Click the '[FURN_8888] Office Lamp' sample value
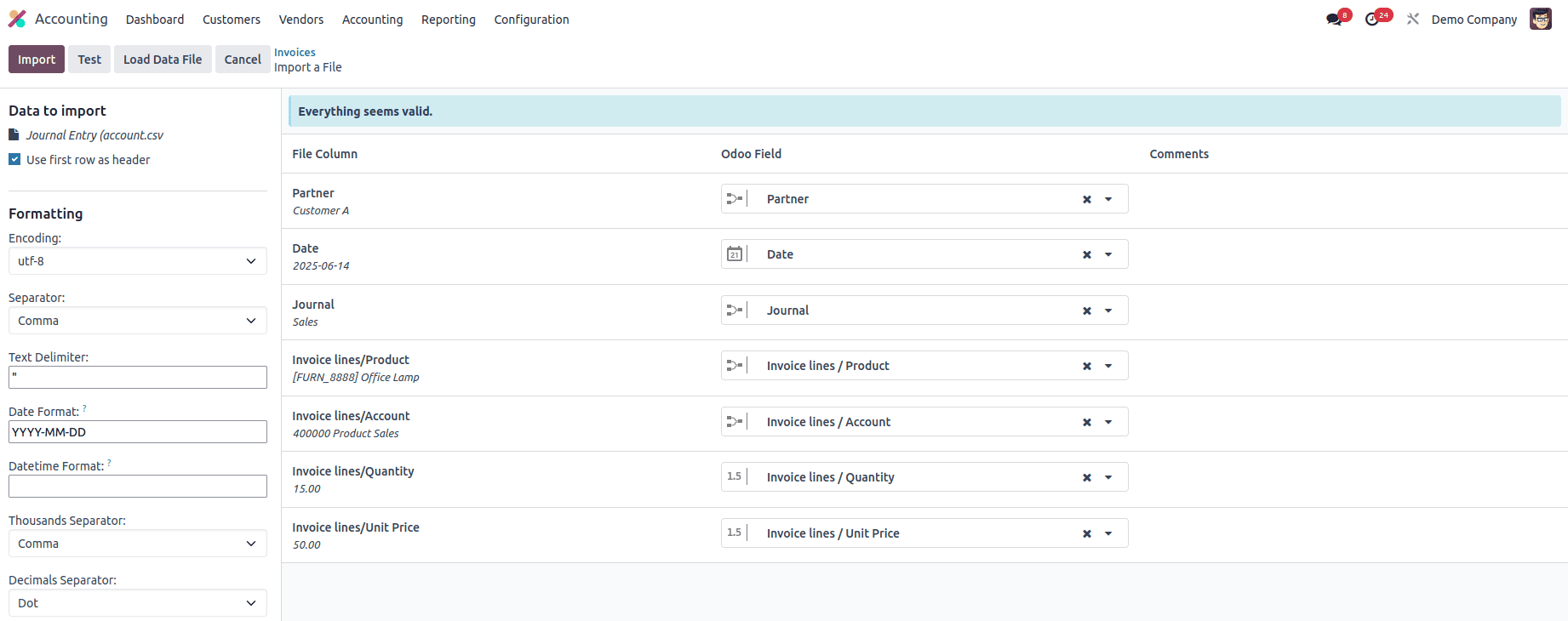The width and height of the screenshot is (1568, 621). tap(356, 378)
